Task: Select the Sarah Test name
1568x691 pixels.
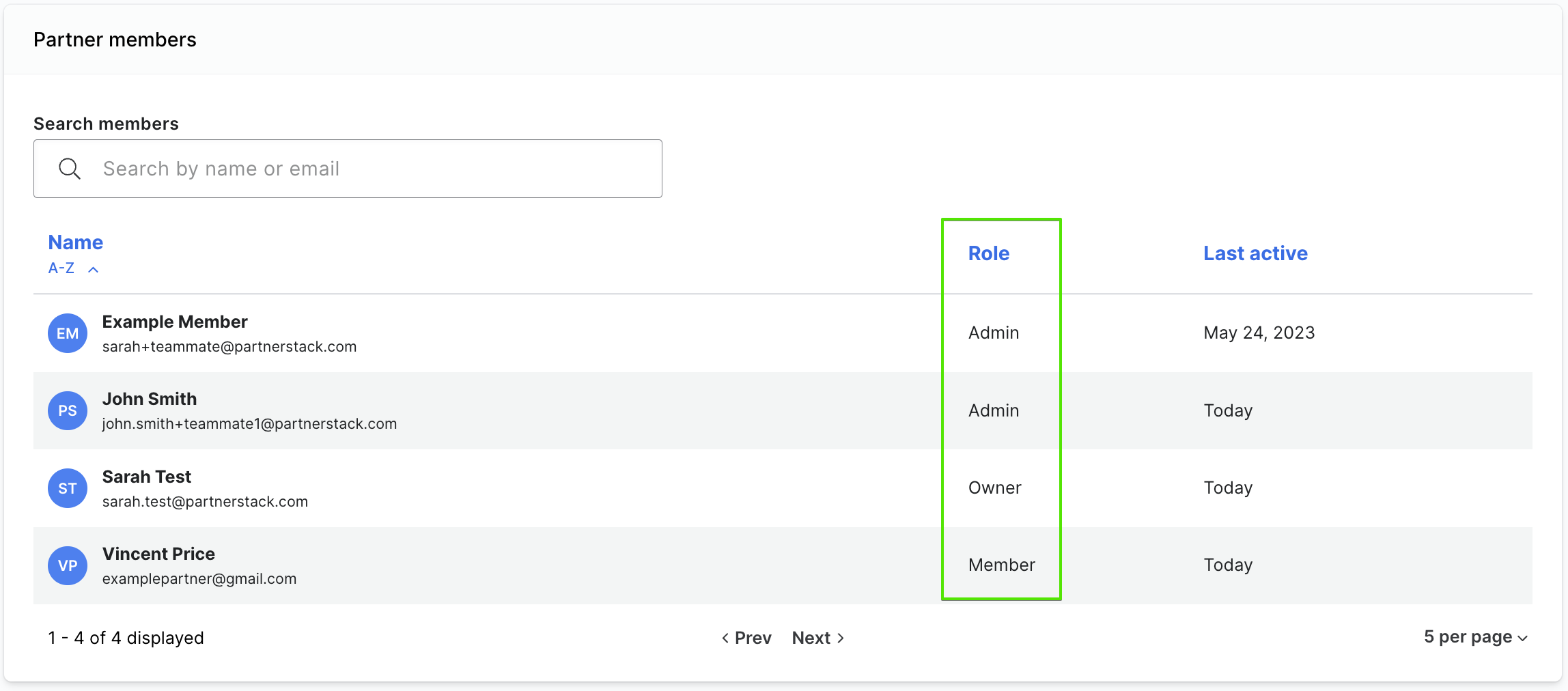Action: coord(147,477)
